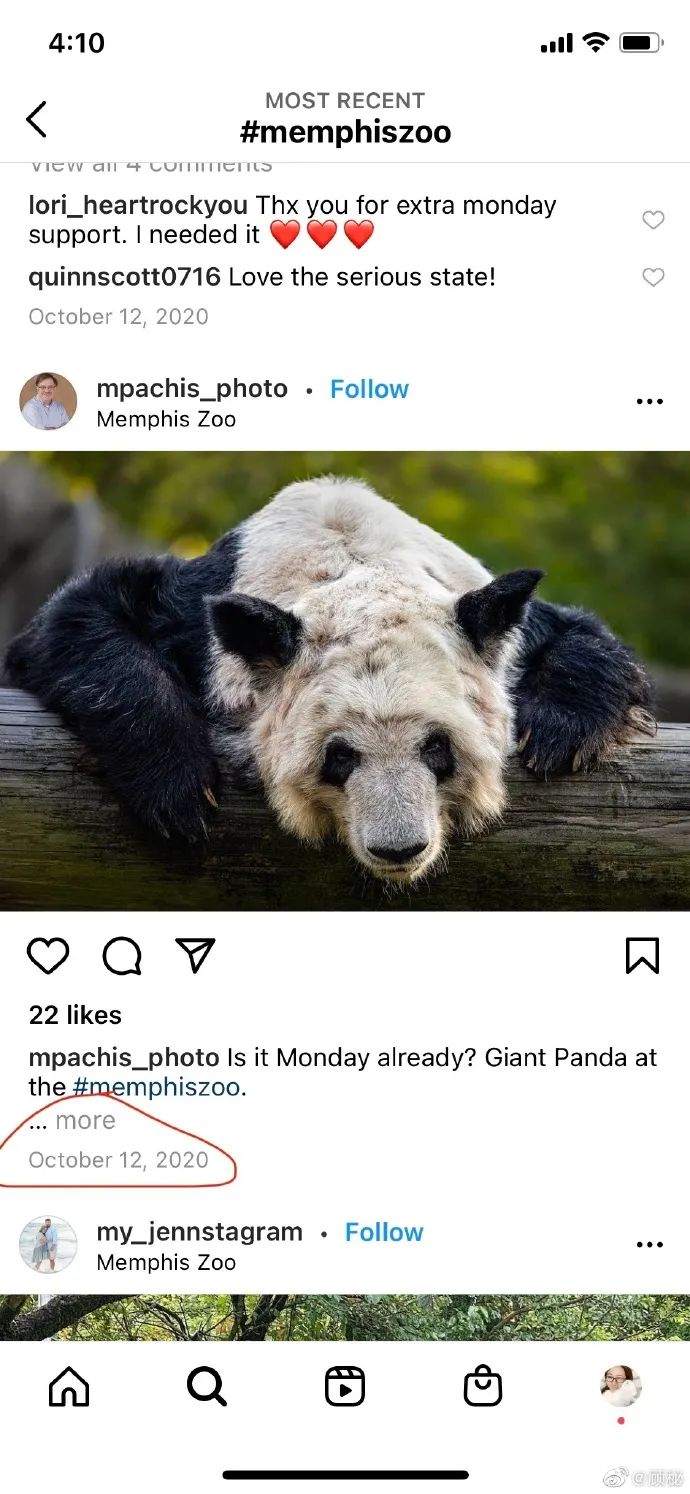Viewport: 690px width, 1494px height.
Task: Open options menu for mpachis_photo post
Action: point(650,401)
